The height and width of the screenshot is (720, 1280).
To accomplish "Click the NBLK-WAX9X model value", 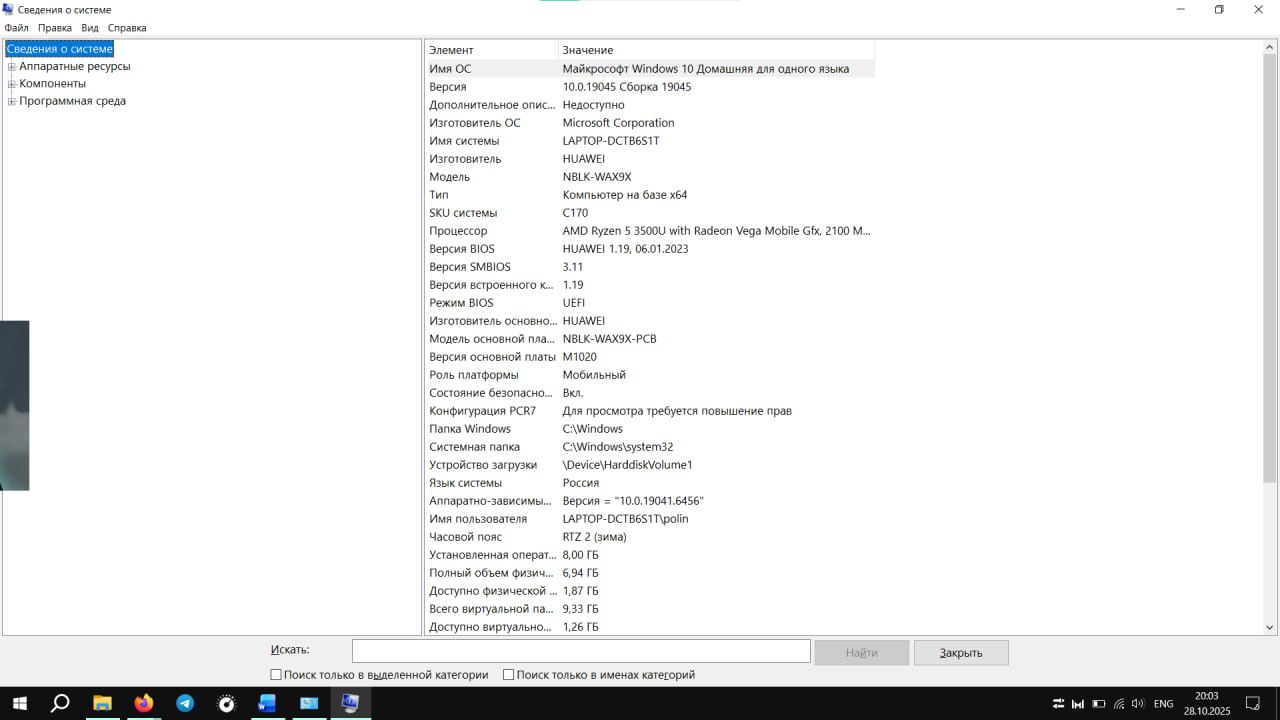I will pyautogui.click(x=597, y=177).
